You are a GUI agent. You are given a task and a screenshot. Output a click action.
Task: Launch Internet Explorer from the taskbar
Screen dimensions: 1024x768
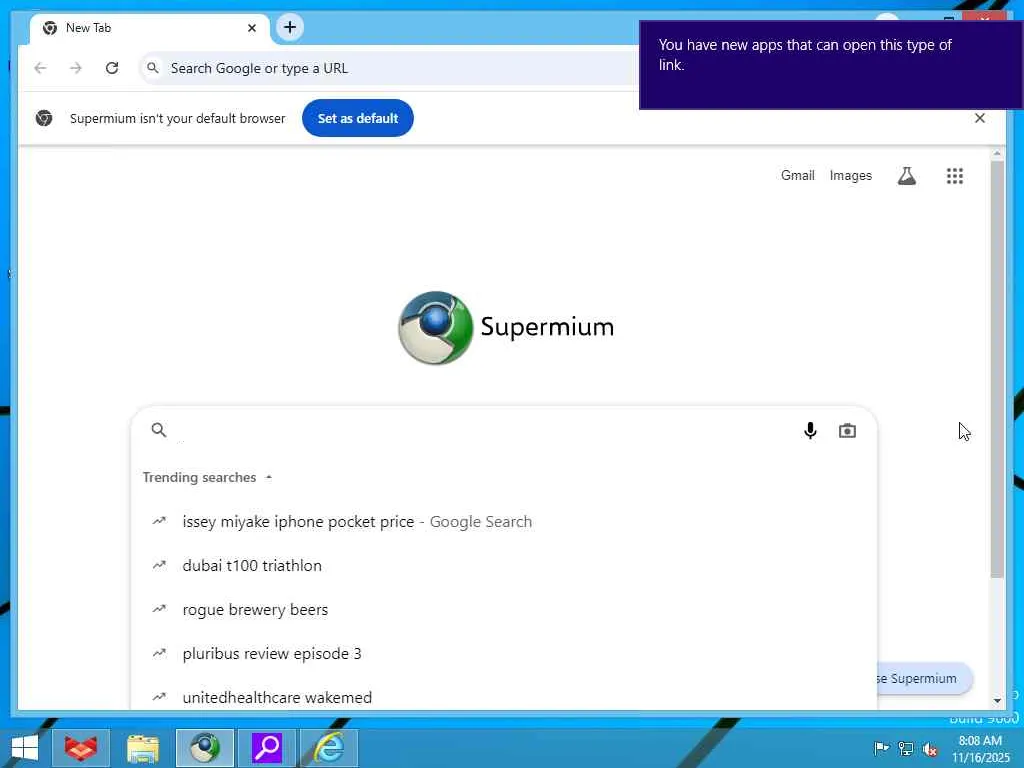click(x=328, y=748)
